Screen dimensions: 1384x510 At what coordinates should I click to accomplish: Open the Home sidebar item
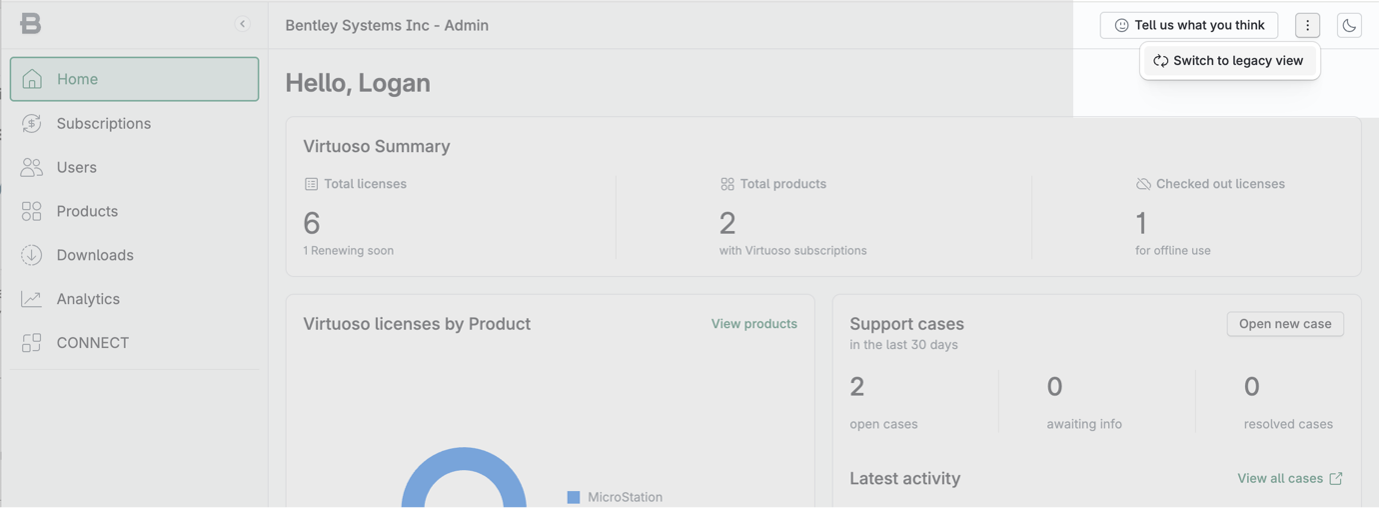[135, 79]
